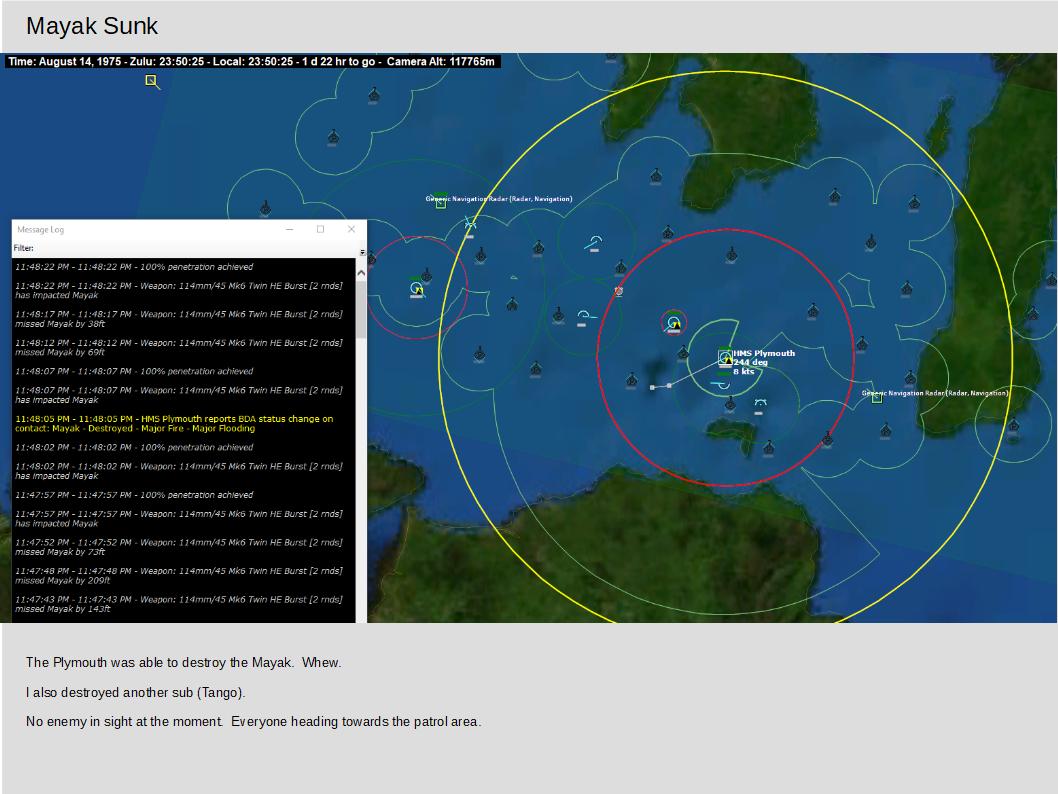Select the 11:48:22 'has impacted Mayak' entry

(x=179, y=291)
